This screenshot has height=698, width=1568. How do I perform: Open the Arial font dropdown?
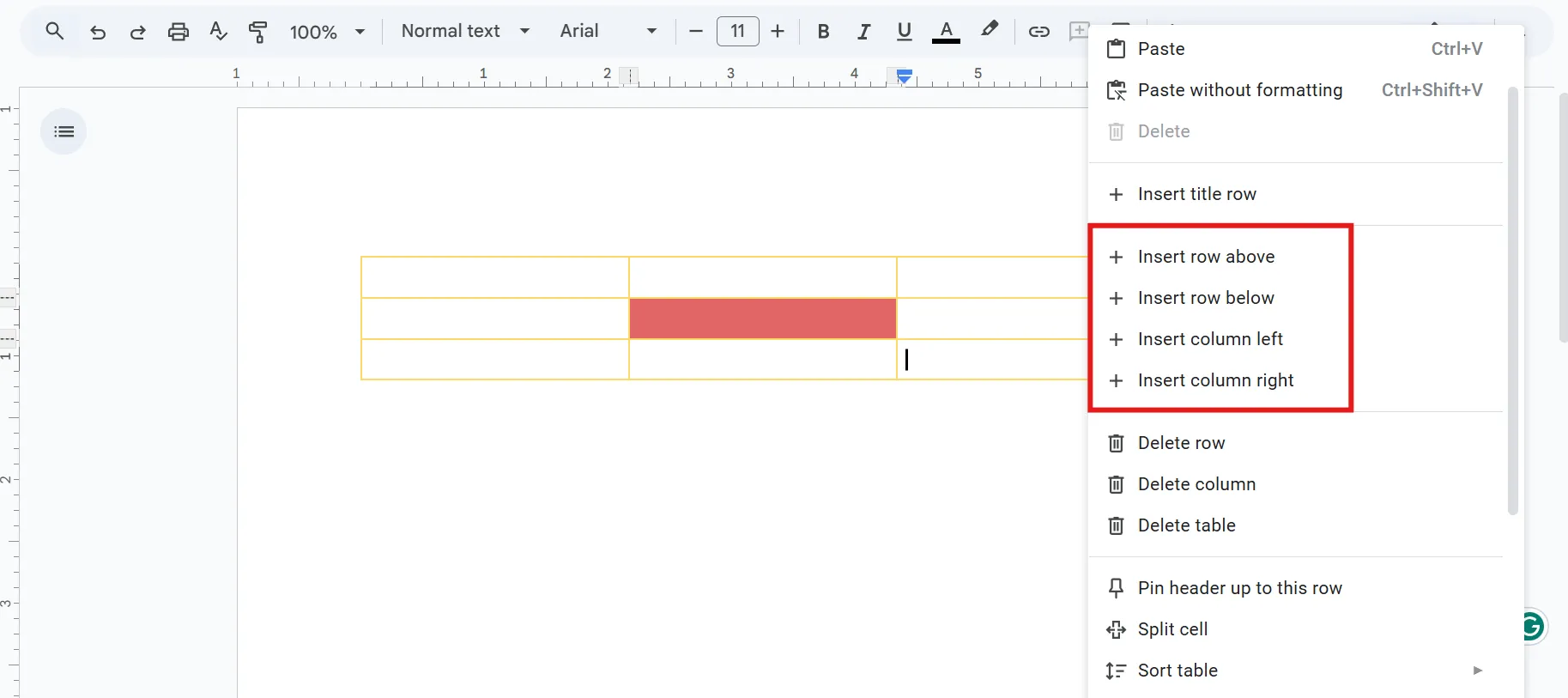[608, 31]
